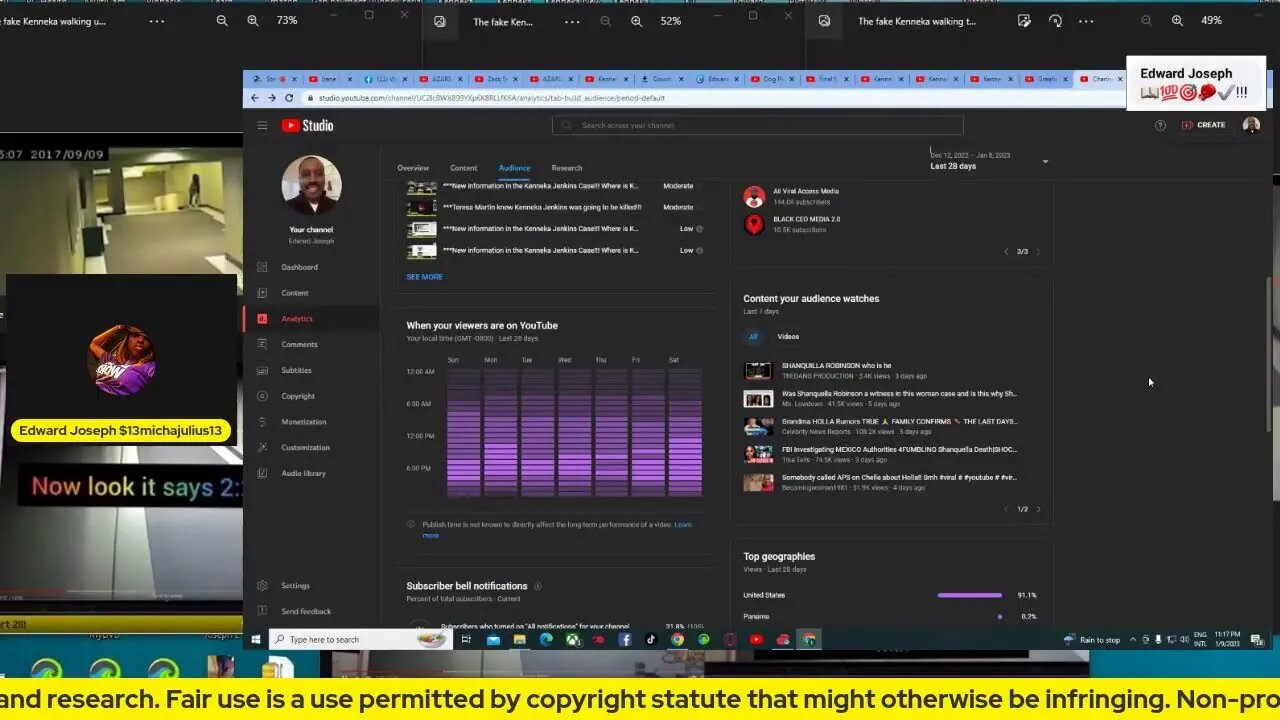
Task: Open Task View on the taskbar
Action: click(x=466, y=640)
